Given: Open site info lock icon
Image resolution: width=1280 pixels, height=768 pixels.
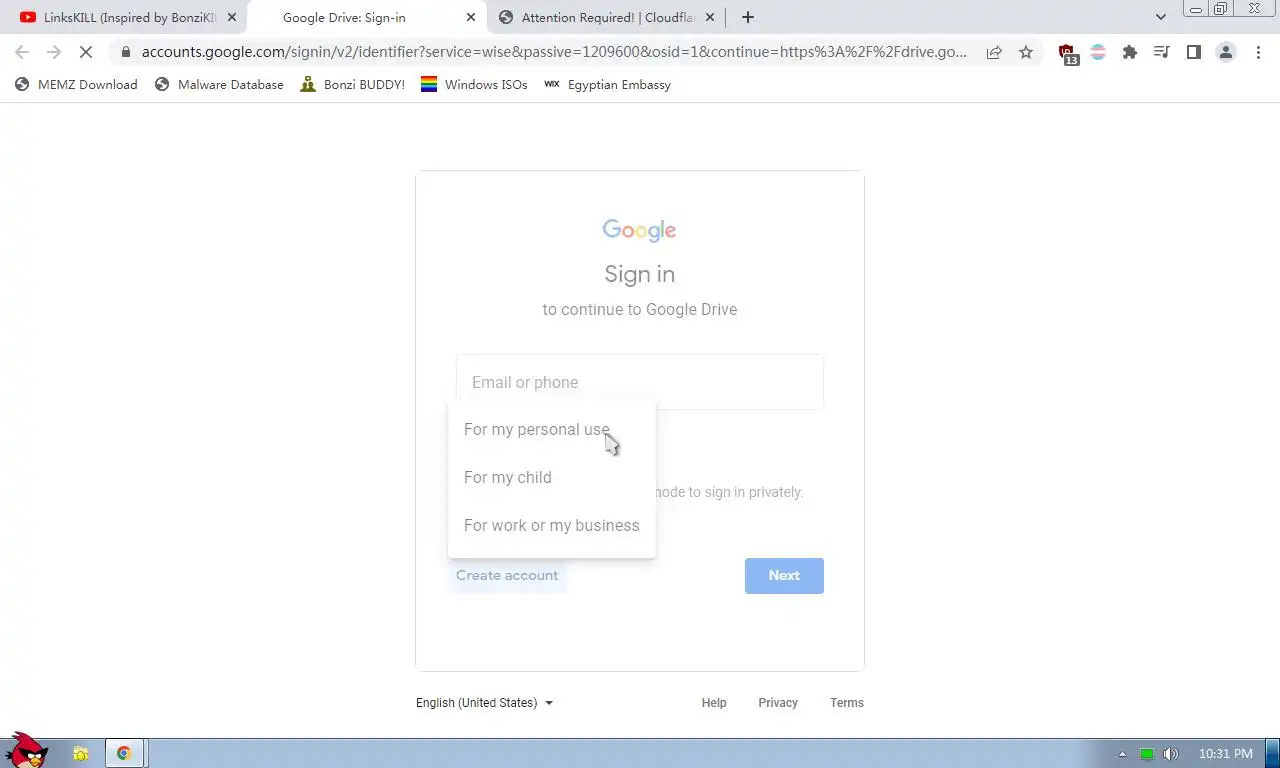Looking at the screenshot, I should pos(125,52).
